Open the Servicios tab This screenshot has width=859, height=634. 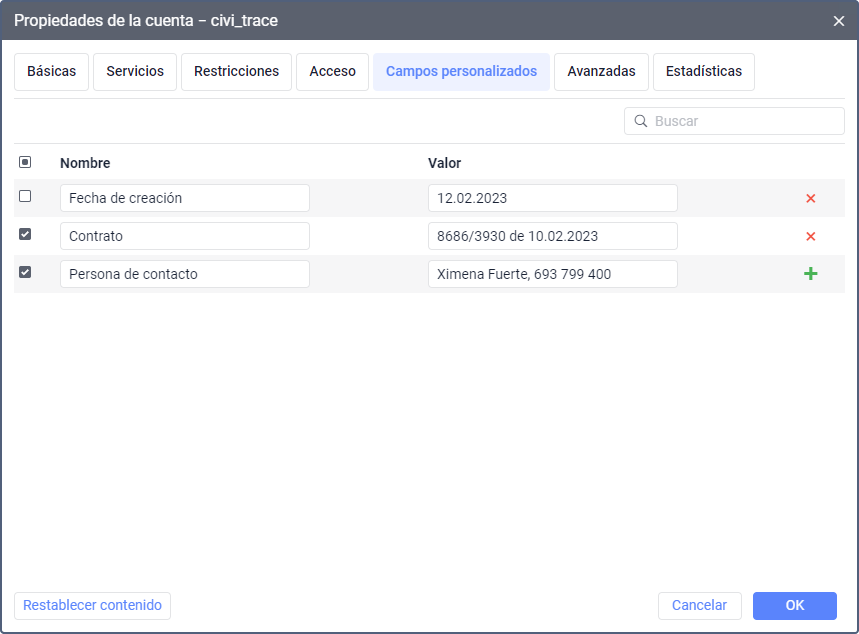point(135,72)
